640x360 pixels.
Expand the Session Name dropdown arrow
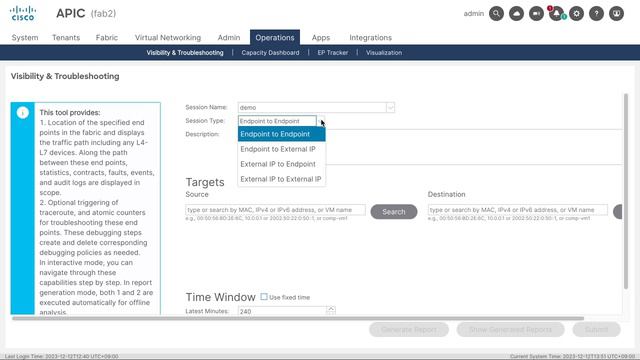point(390,107)
